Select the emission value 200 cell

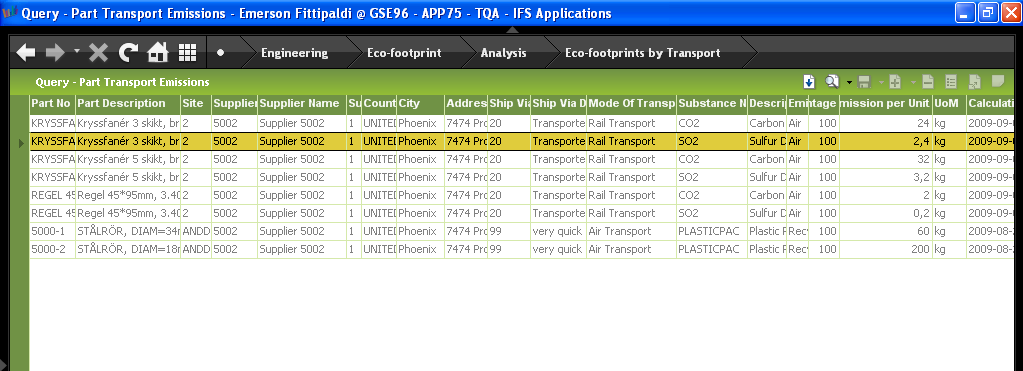pyautogui.click(x=885, y=249)
